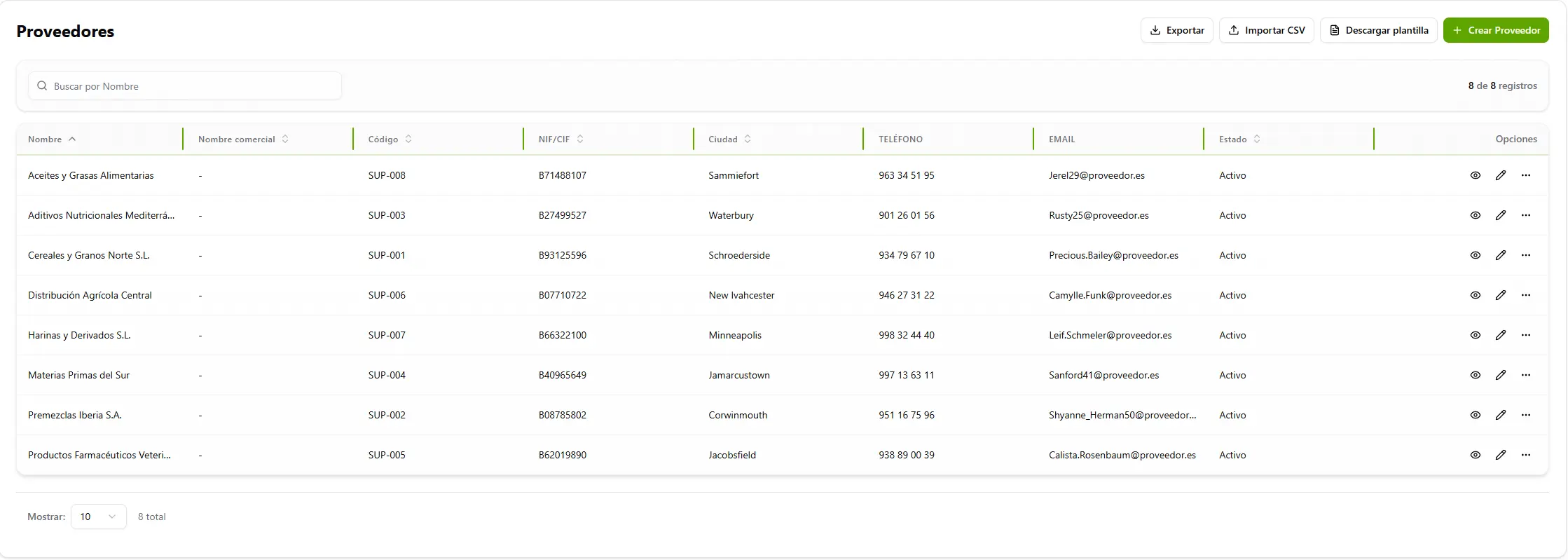View Distribución Agrícola Central with eye icon
The width and height of the screenshot is (1568, 560).
click(x=1475, y=295)
